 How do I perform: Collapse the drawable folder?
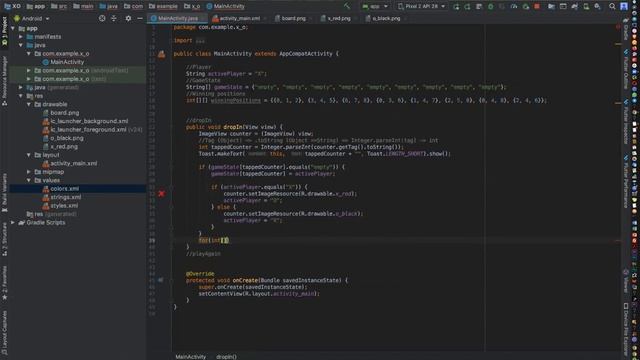[x=29, y=104]
